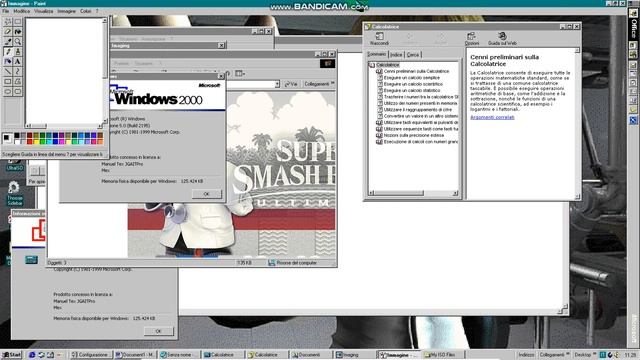The width and height of the screenshot is (640, 360).
Task: Select the Curve tool in Paint
Action: (x=18, y=71)
